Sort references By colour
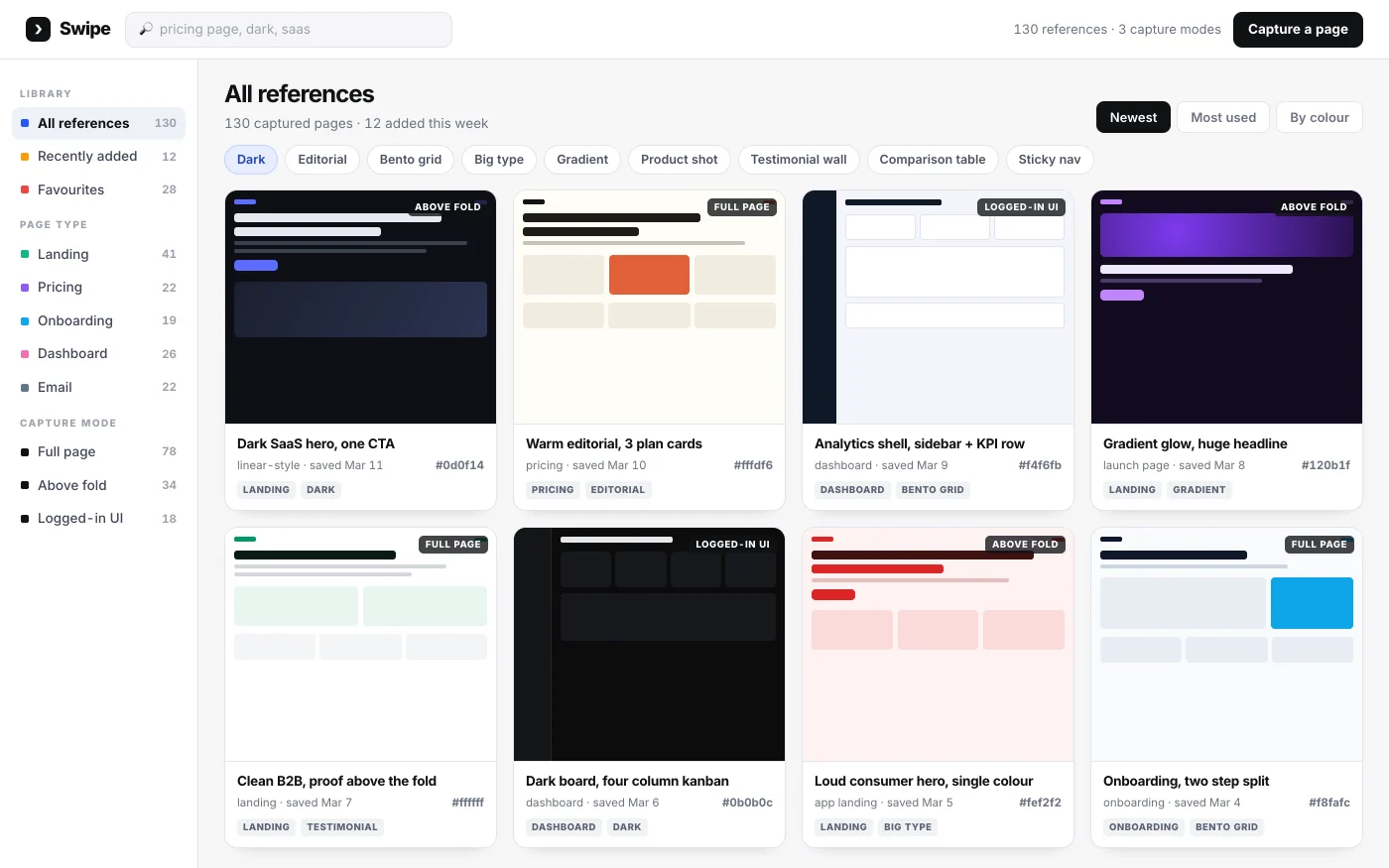This screenshot has height=868, width=1389. [x=1320, y=117]
